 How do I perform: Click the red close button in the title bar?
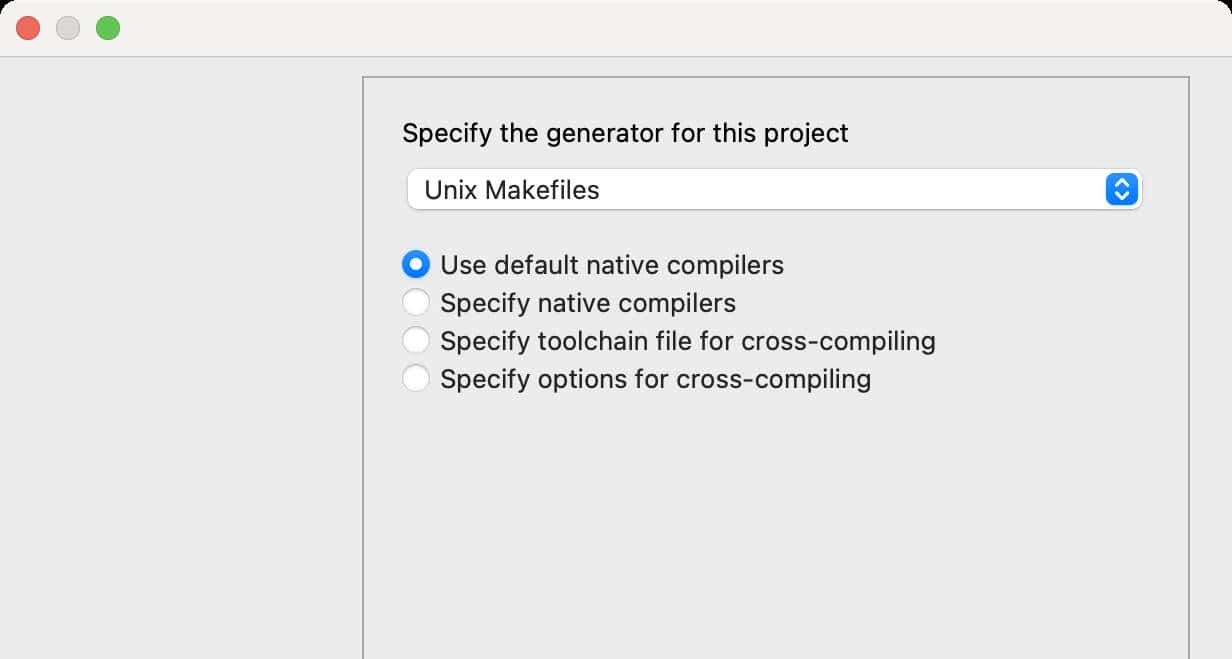point(28,27)
